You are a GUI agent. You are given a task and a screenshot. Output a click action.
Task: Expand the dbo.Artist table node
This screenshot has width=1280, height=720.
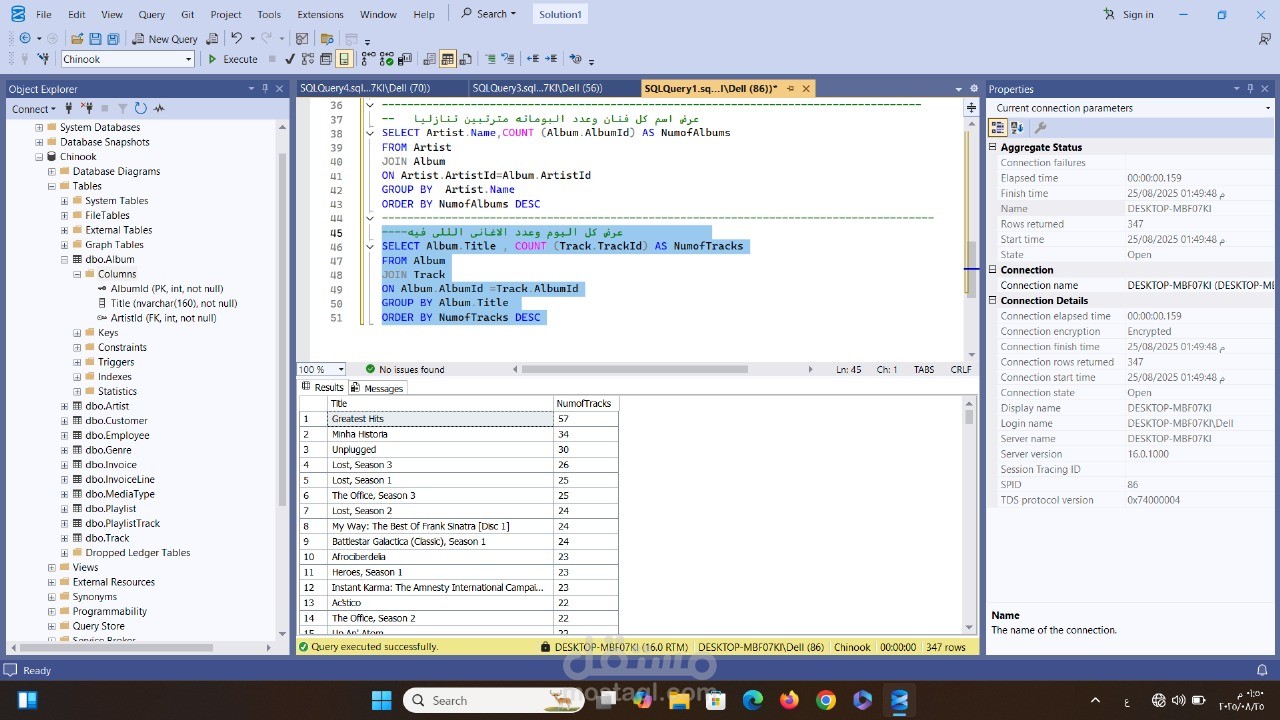64,406
